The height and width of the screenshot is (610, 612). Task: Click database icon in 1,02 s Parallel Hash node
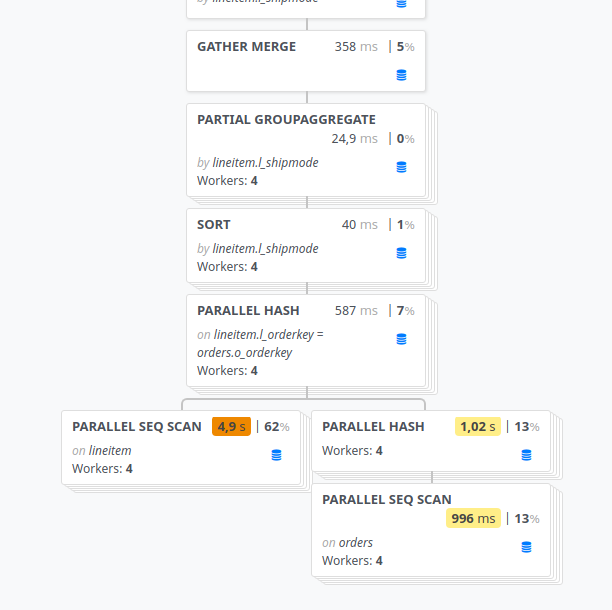tap(526, 455)
